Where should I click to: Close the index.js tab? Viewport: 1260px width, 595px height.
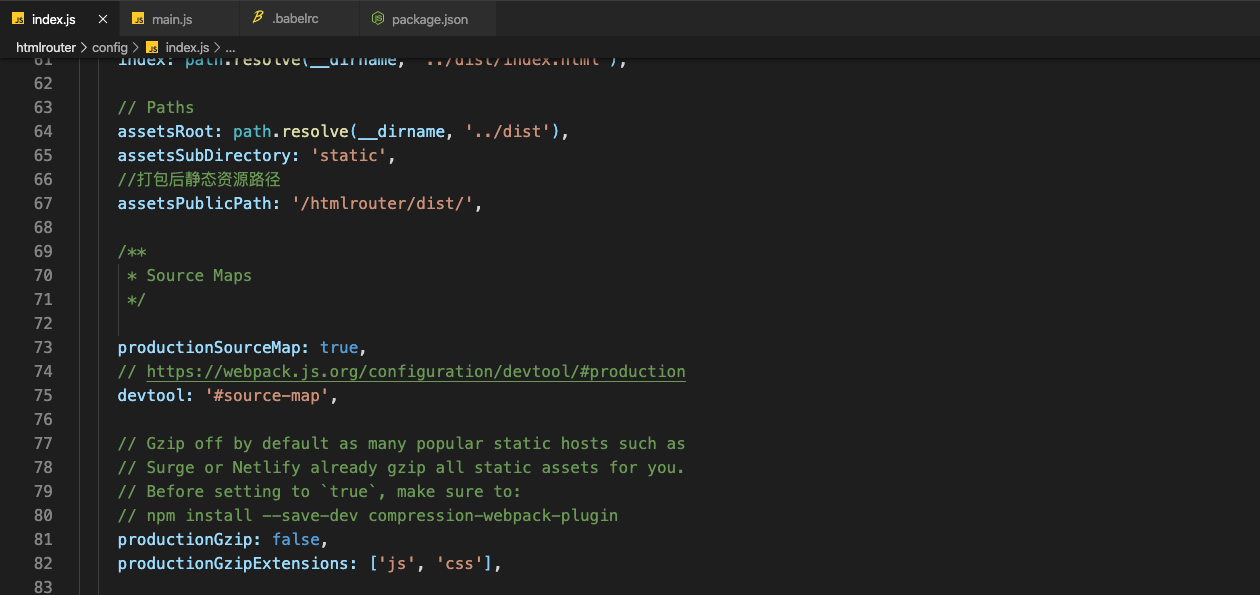(x=102, y=19)
